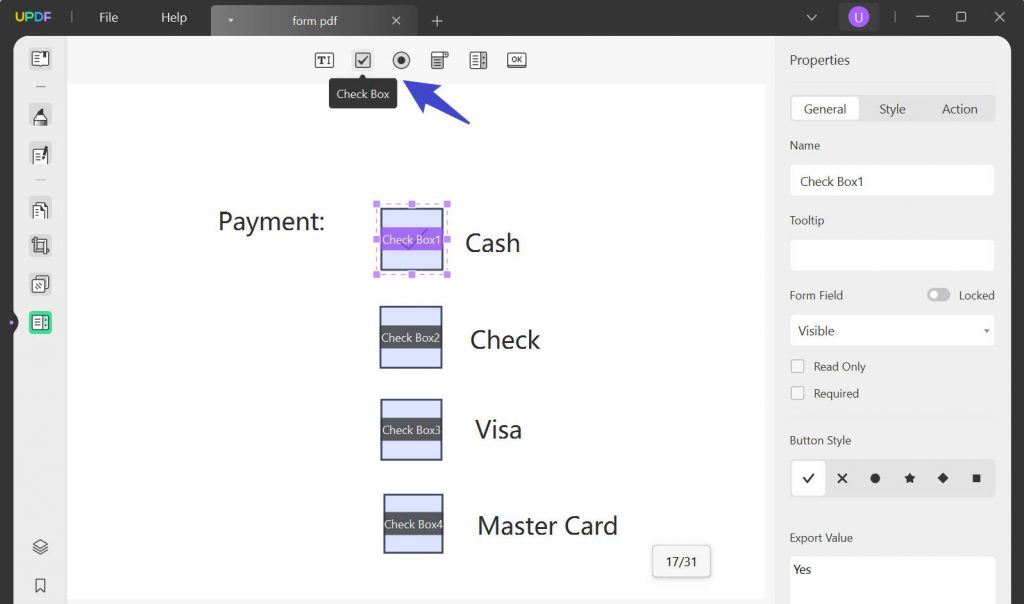Screen dimensions: 1024x604
Task: Open the Bookmark icon in sidebar
Action: [39, 585]
